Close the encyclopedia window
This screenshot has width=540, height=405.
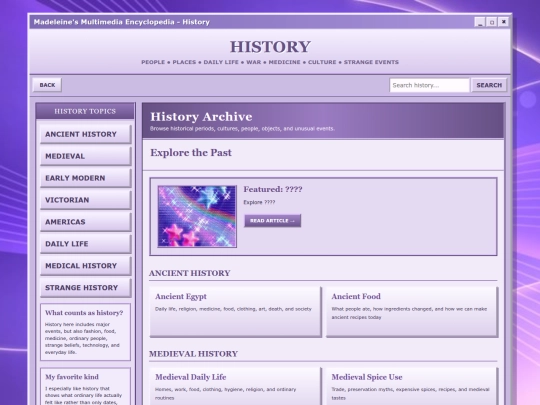[503, 22]
